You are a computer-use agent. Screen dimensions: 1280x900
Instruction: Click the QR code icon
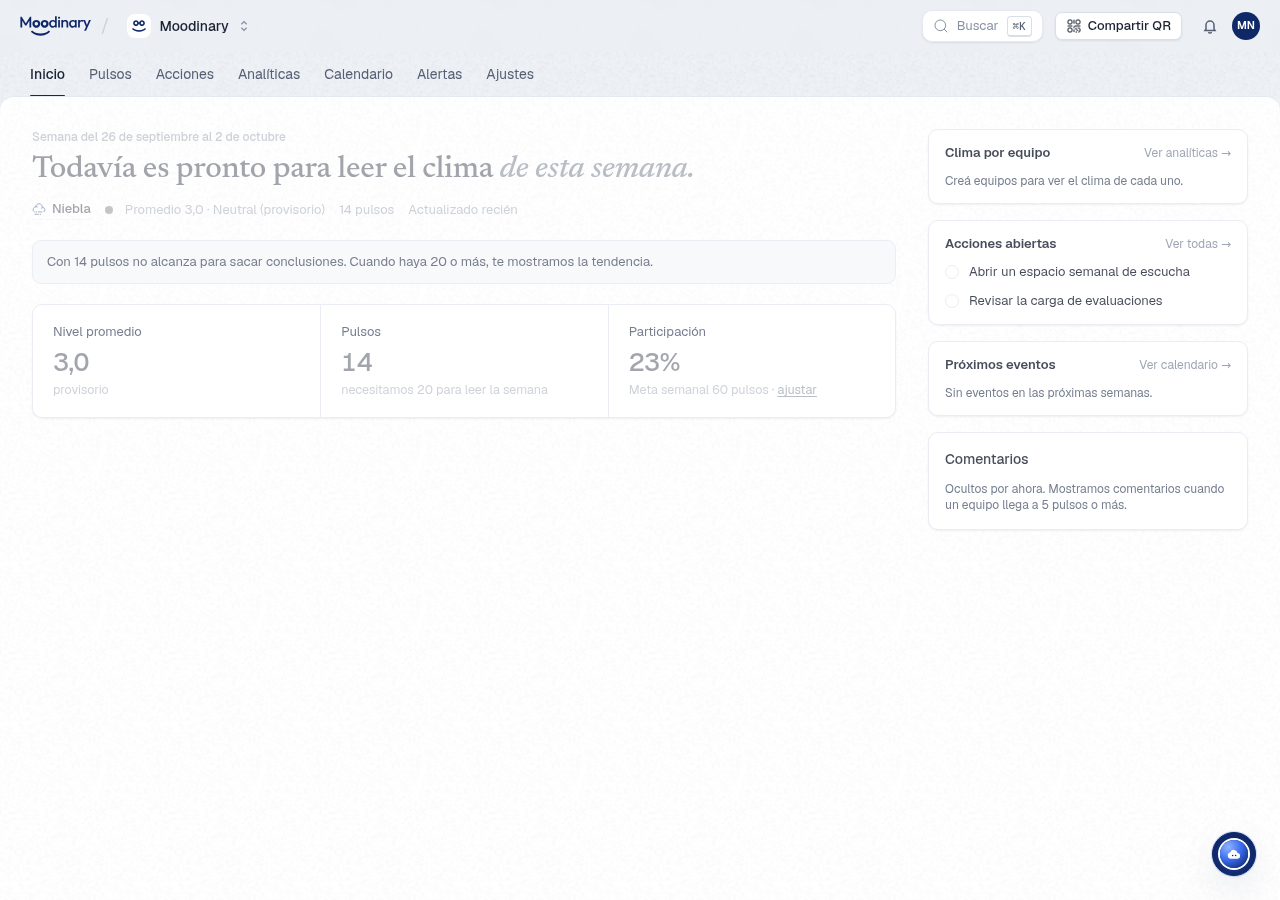1074,26
